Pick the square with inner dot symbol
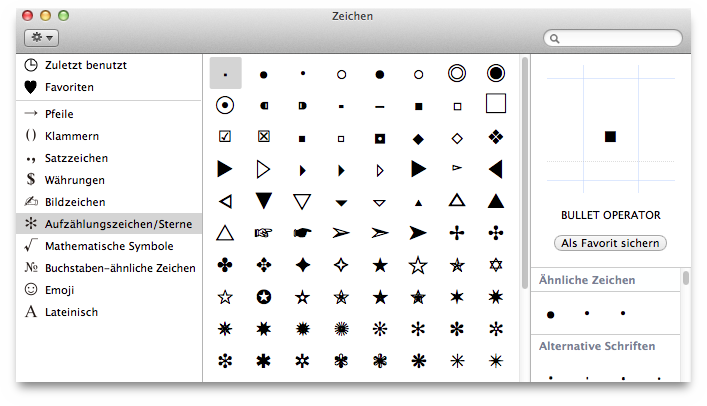Screen dimensions: 707x406 380,138
